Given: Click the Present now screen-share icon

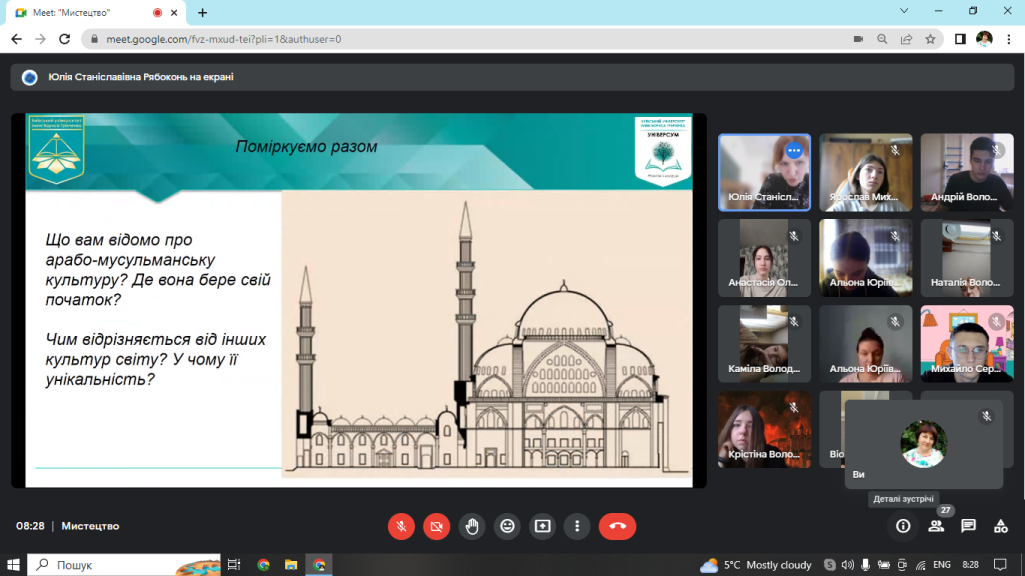Looking at the screenshot, I should tap(542, 526).
